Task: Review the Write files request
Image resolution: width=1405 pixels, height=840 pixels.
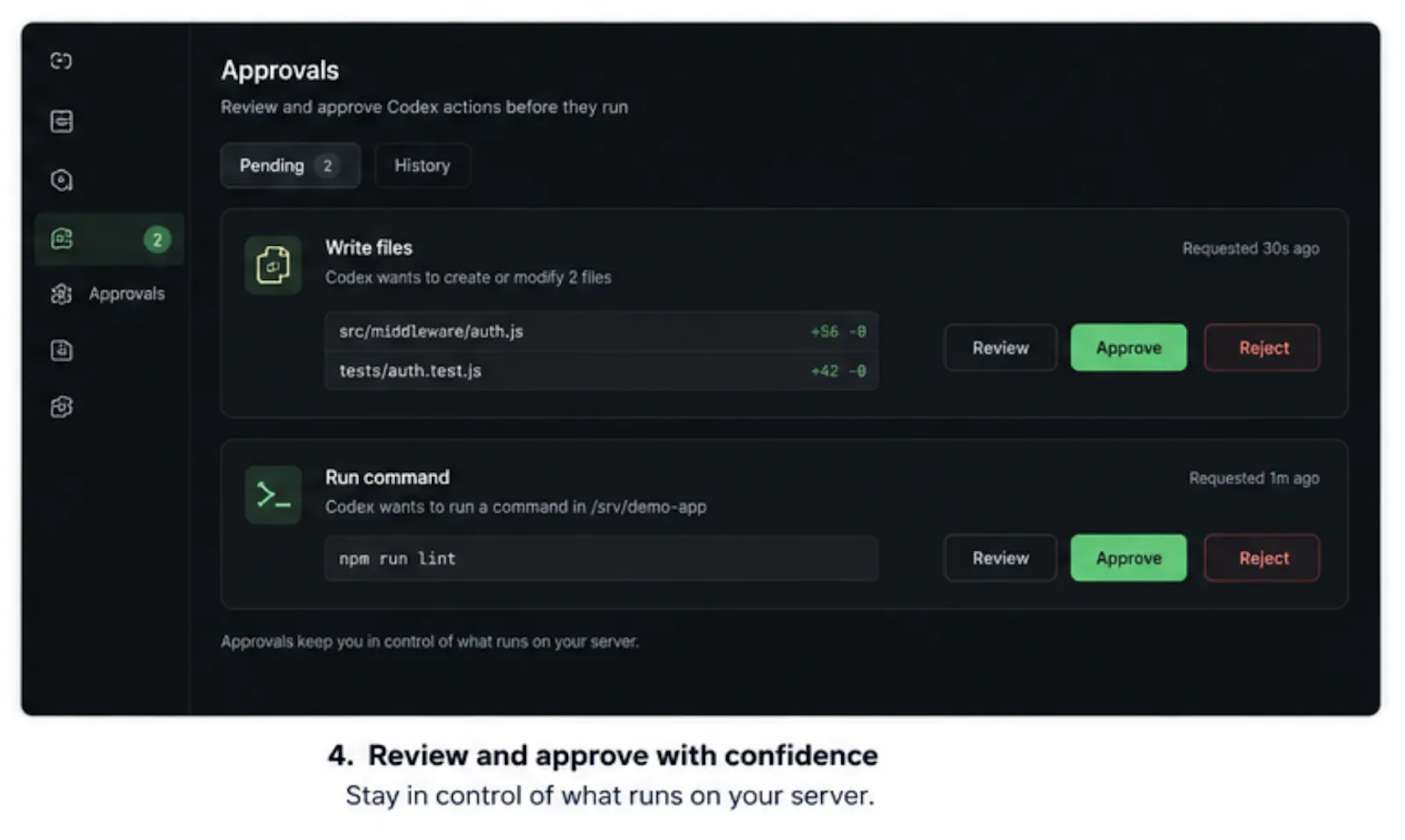Action: [1000, 348]
